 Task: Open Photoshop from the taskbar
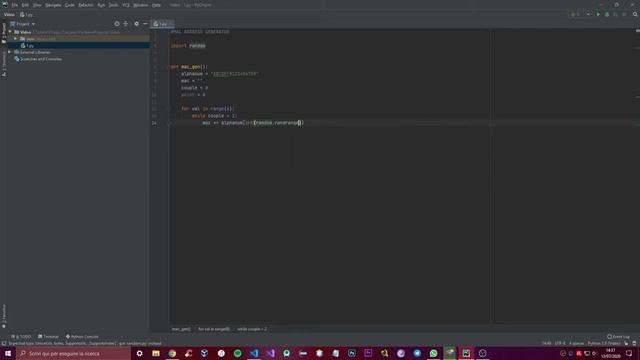(x=352, y=353)
